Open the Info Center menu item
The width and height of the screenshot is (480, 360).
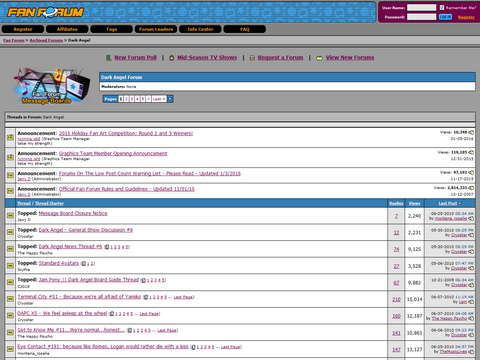click(x=200, y=29)
